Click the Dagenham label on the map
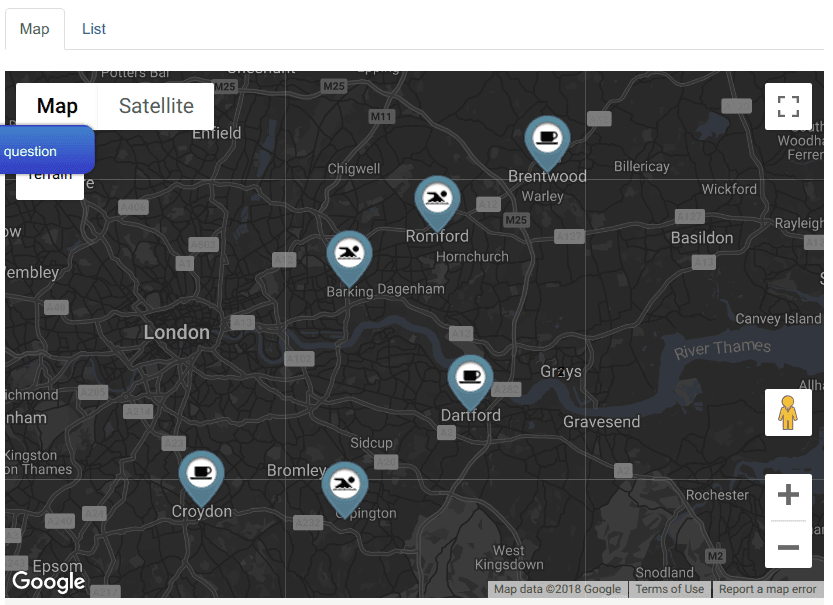The image size is (833, 605). tap(411, 289)
